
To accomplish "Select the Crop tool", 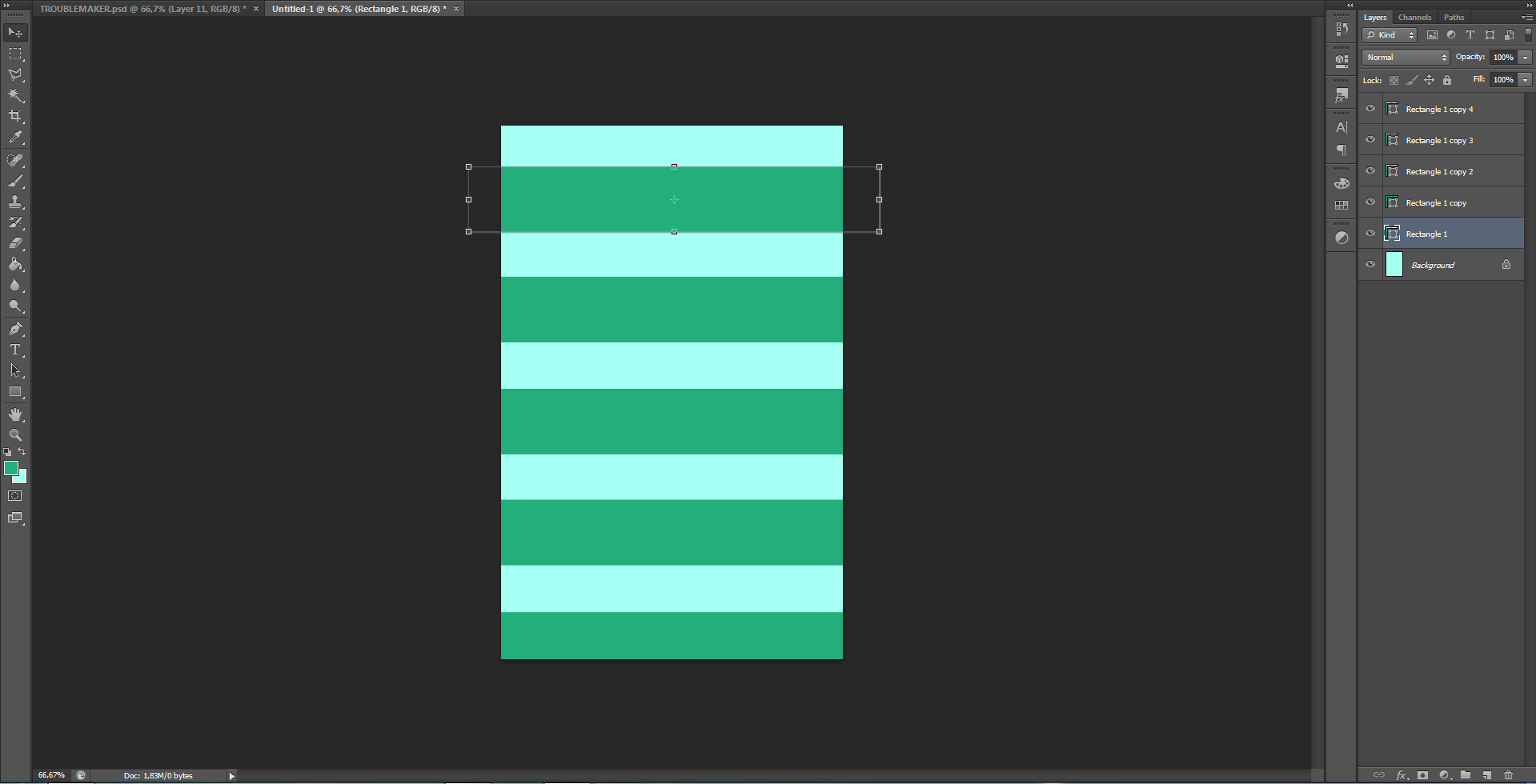I will [15, 116].
